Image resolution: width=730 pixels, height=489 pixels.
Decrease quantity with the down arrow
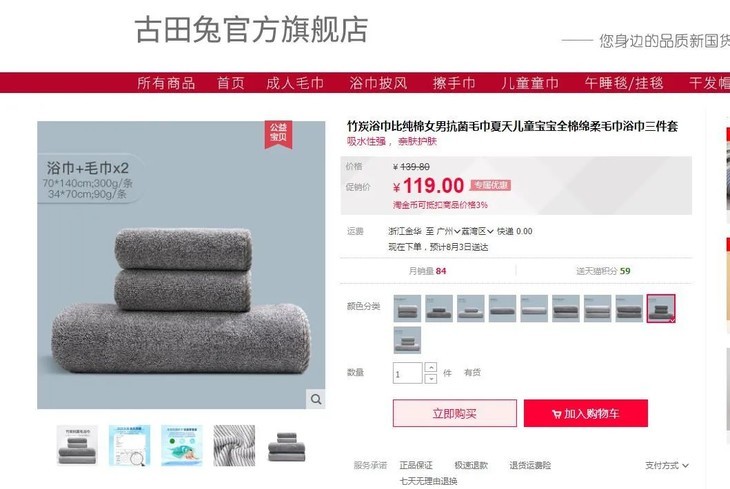(x=431, y=378)
